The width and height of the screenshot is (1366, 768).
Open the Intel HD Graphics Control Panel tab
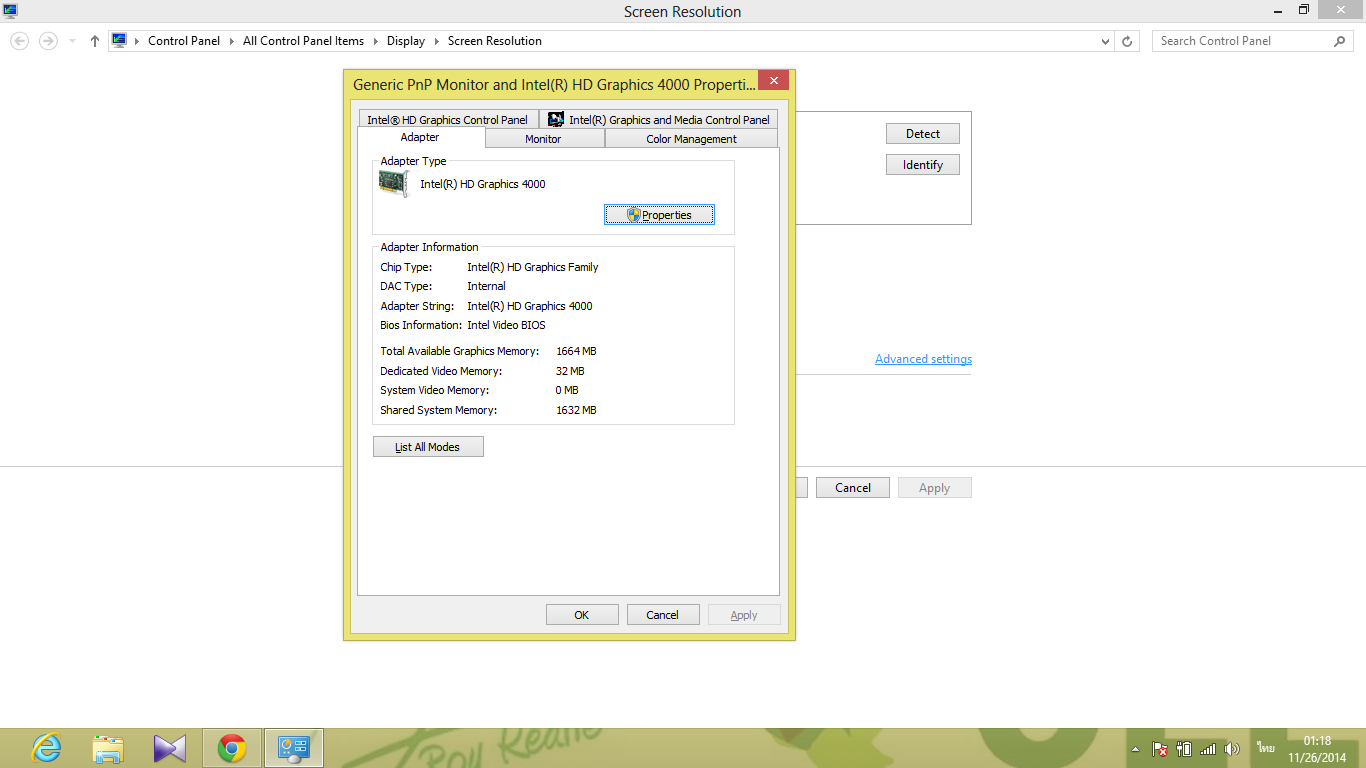pyautogui.click(x=447, y=120)
